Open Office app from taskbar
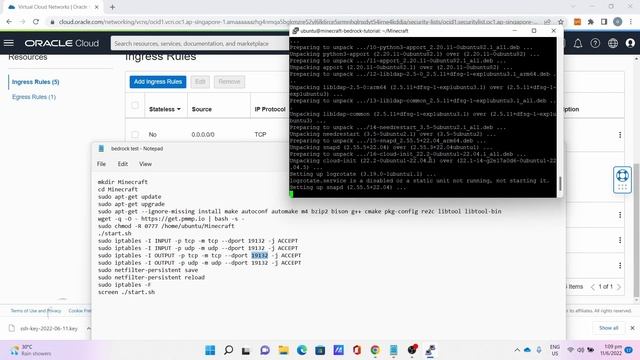This screenshot has width=640, height=360. tap(357, 350)
